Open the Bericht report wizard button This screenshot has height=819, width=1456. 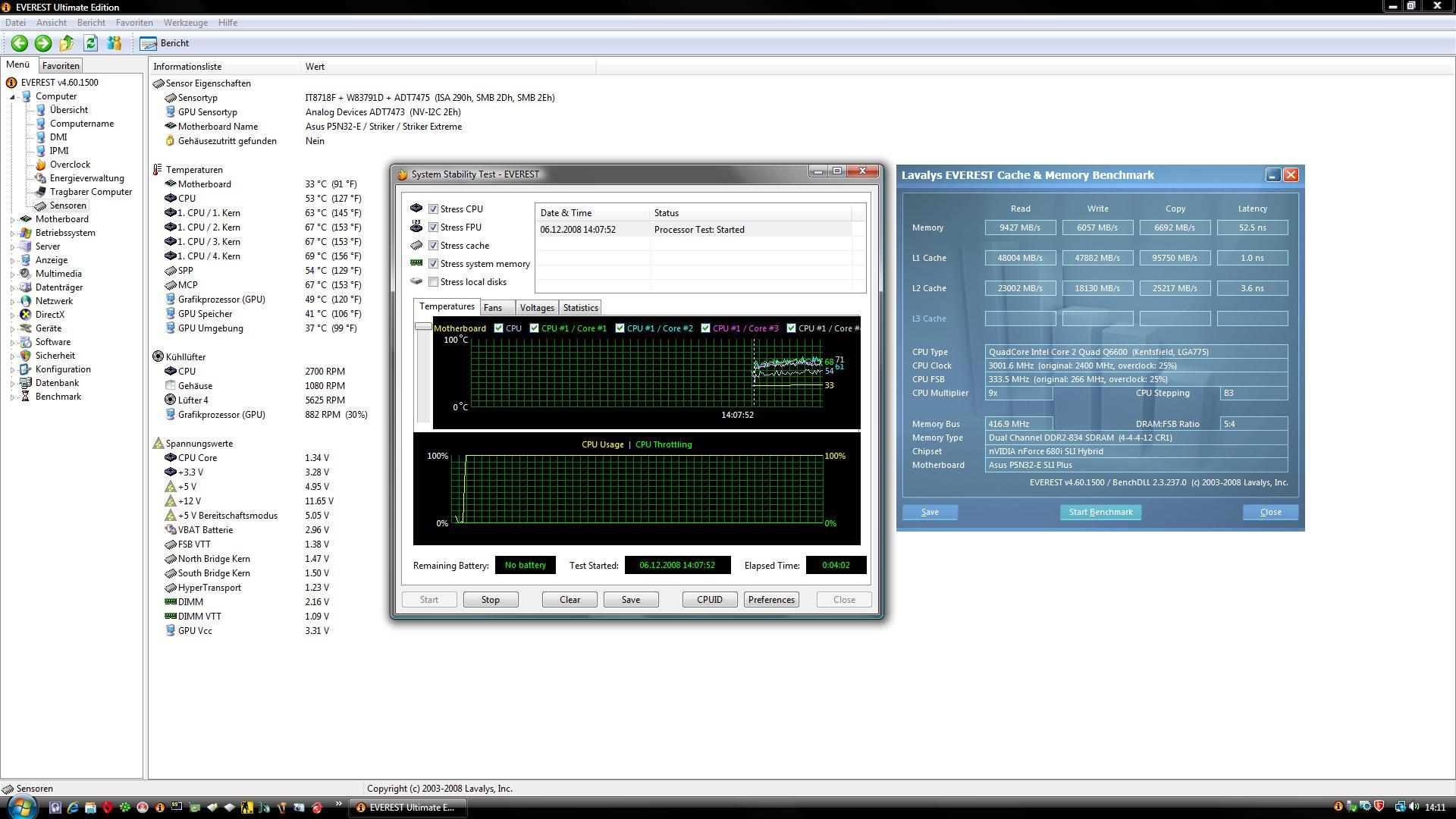[x=165, y=43]
